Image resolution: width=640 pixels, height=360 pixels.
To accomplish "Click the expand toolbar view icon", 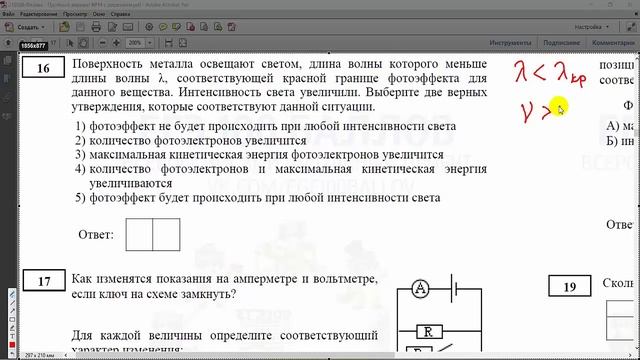I will click(x=631, y=27).
